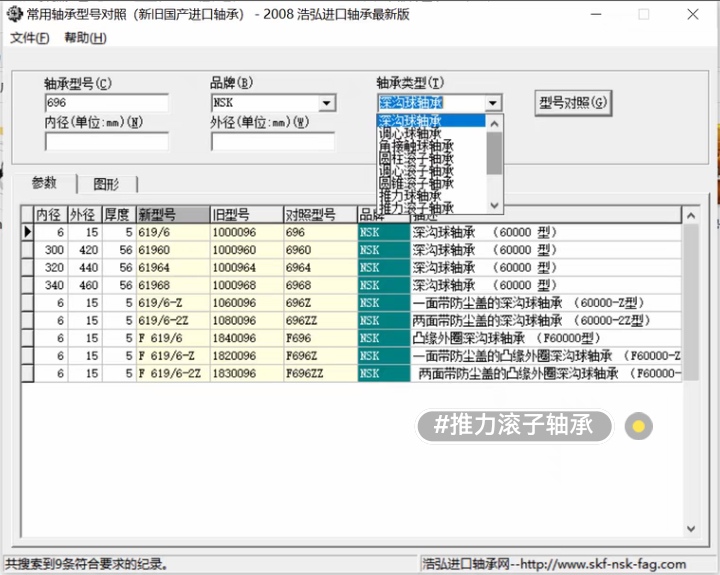Image resolution: width=720 pixels, height=575 pixels.
Task: Select 调心滚子轴承 in the type list
Action: click(x=431, y=171)
